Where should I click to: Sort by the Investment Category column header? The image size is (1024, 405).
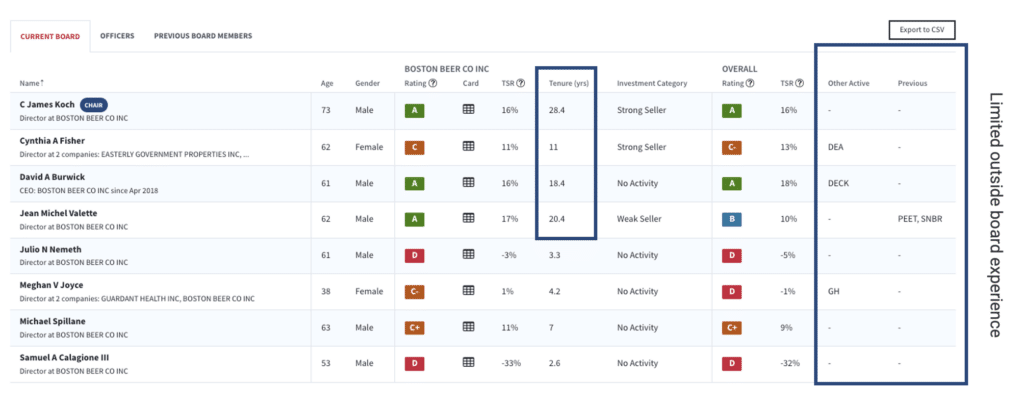point(652,84)
